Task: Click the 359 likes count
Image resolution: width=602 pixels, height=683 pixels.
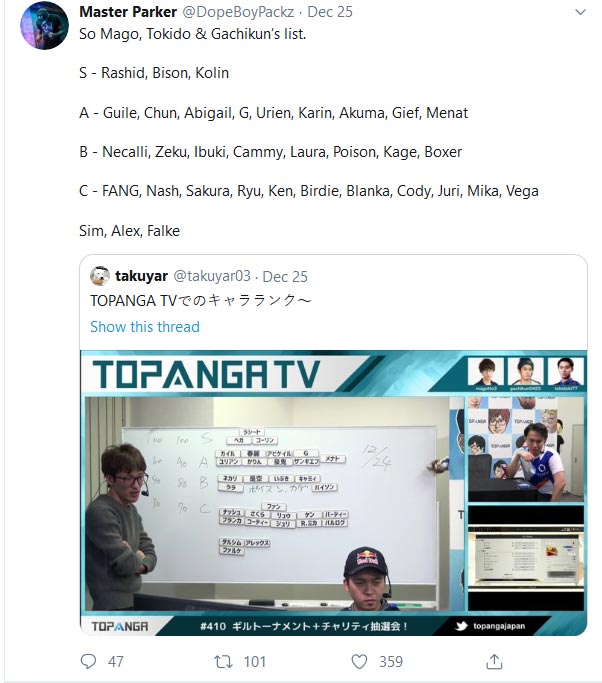Action: [391, 662]
